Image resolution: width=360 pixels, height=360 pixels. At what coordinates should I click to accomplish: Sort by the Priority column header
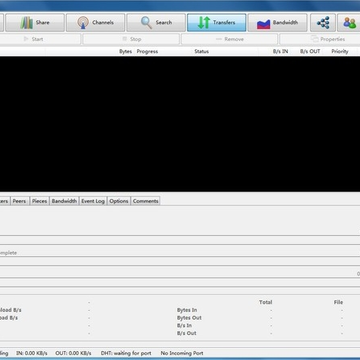340,51
